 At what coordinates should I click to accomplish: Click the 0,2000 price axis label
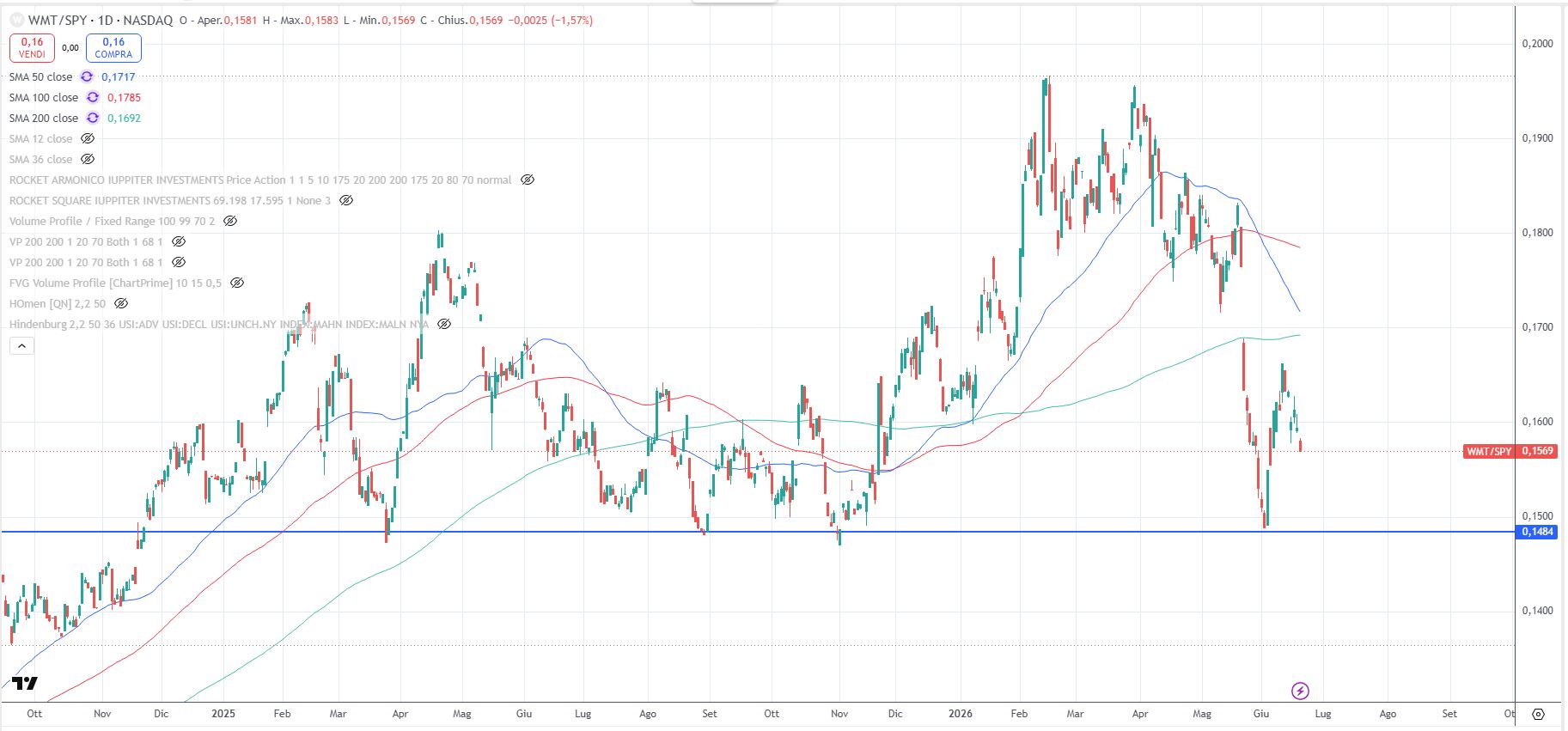[x=1537, y=44]
